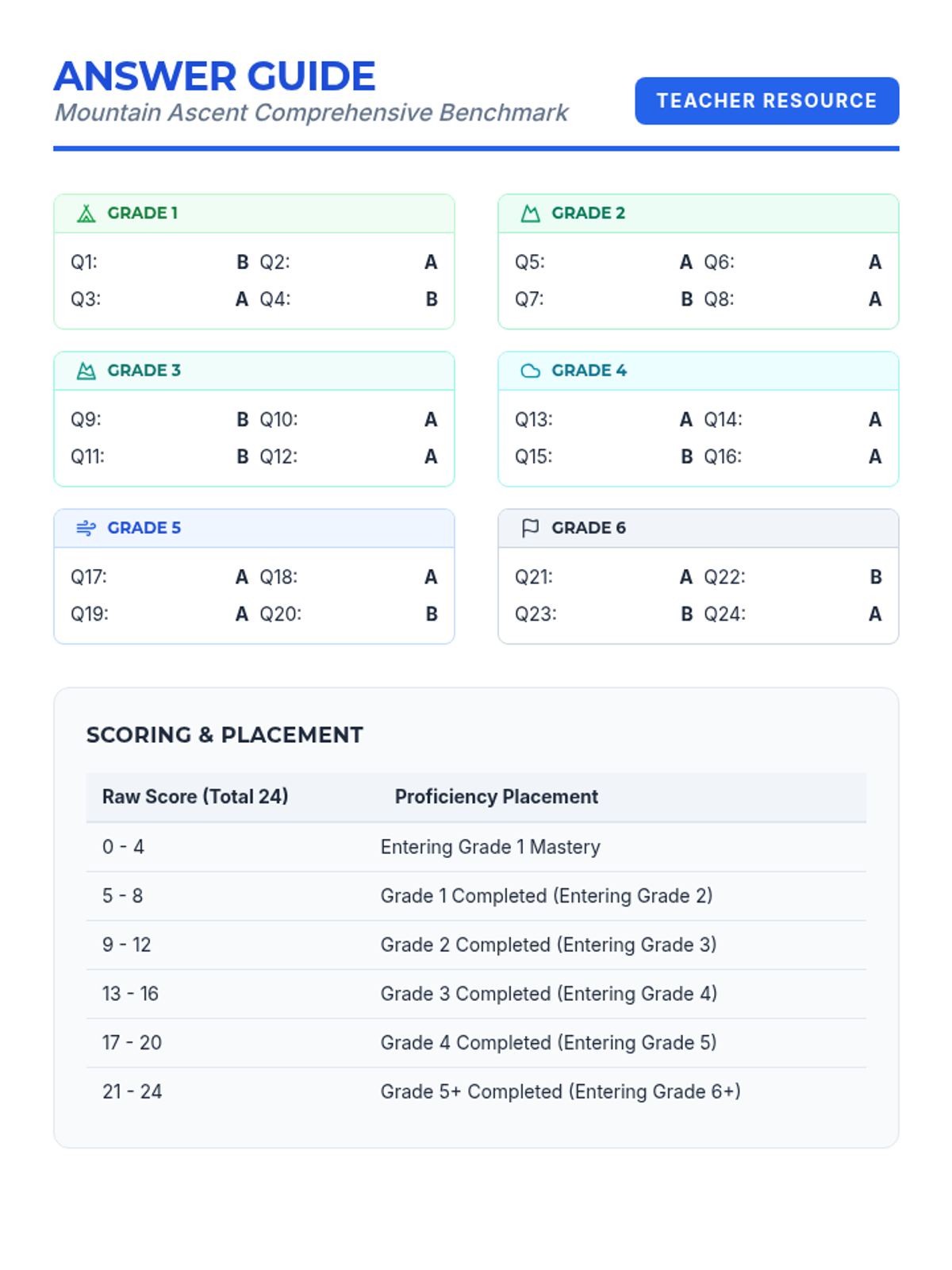The image size is (952, 1270).
Task: Select the Q15 answer entry
Action: click(x=603, y=456)
